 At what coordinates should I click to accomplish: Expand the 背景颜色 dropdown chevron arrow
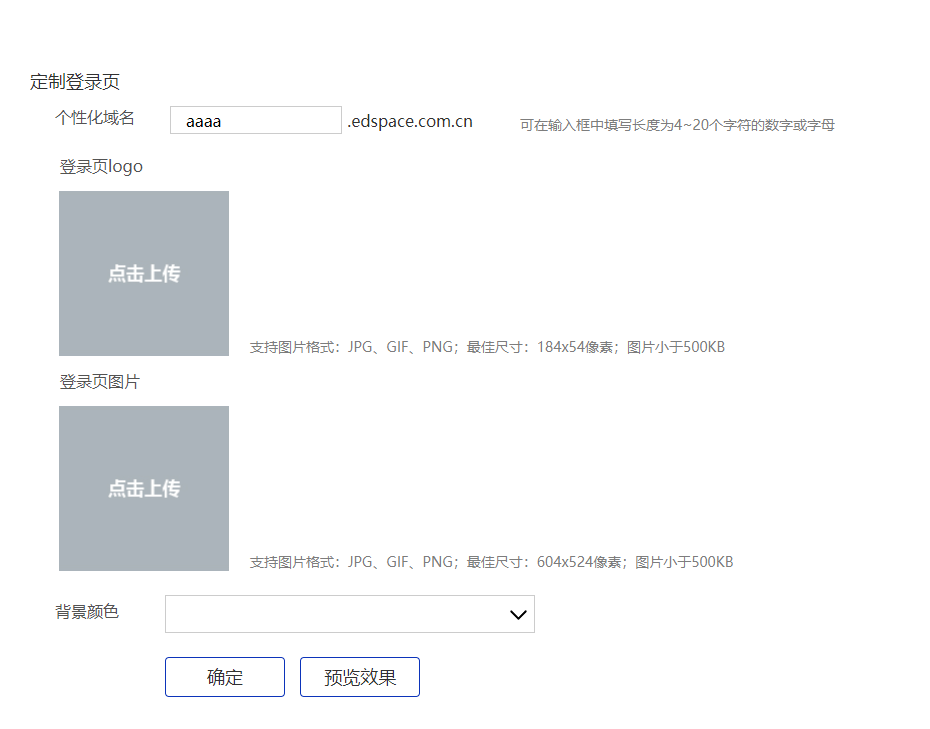pos(518,615)
